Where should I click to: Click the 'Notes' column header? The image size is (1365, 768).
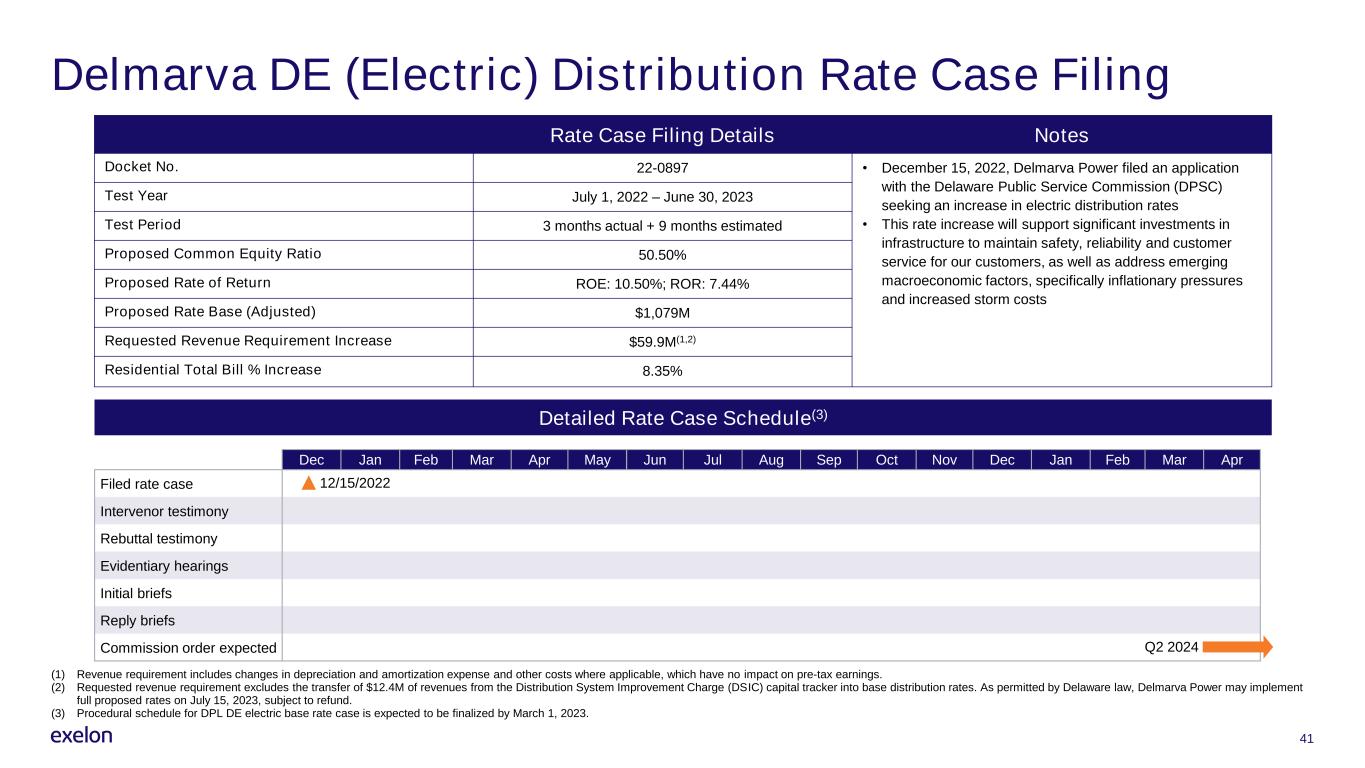pyautogui.click(x=1062, y=135)
